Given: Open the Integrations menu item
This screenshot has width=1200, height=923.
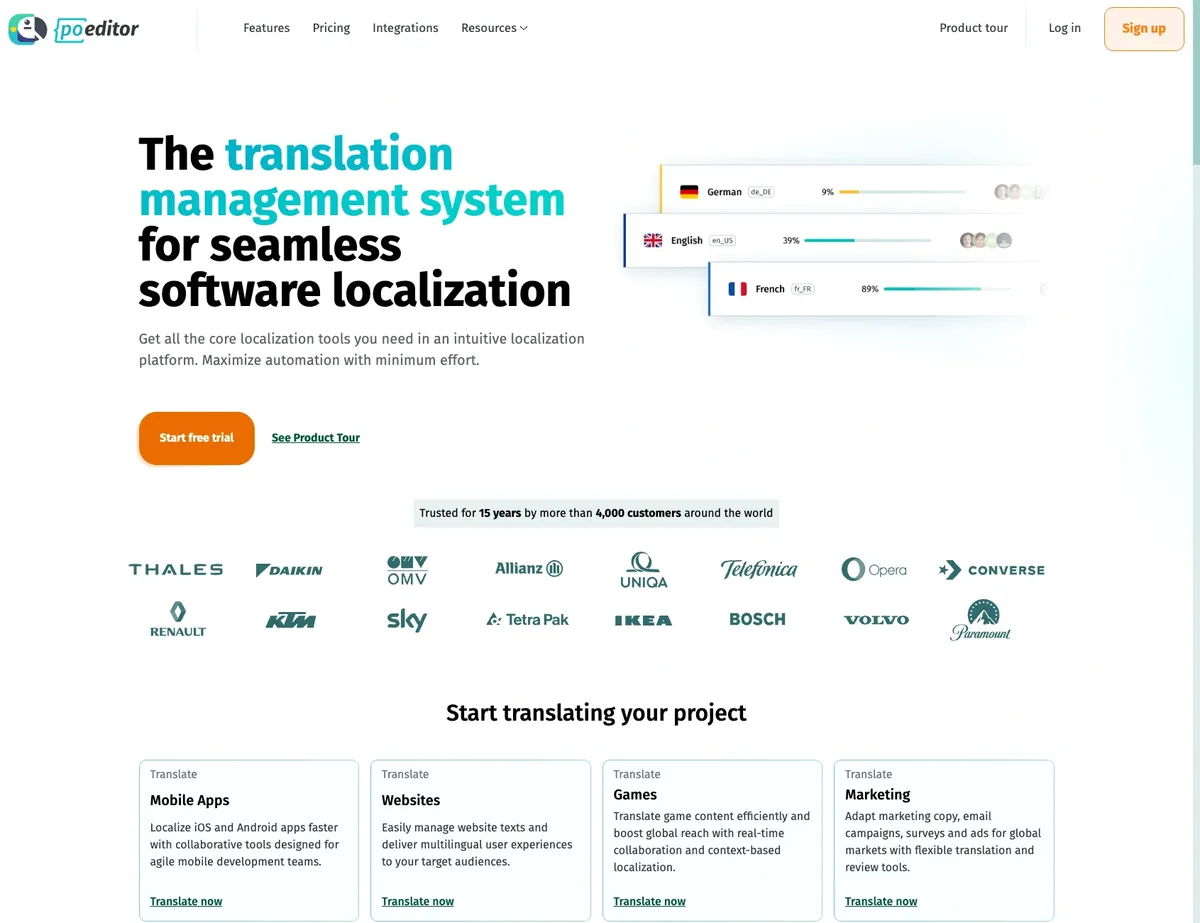Looking at the screenshot, I should (405, 28).
